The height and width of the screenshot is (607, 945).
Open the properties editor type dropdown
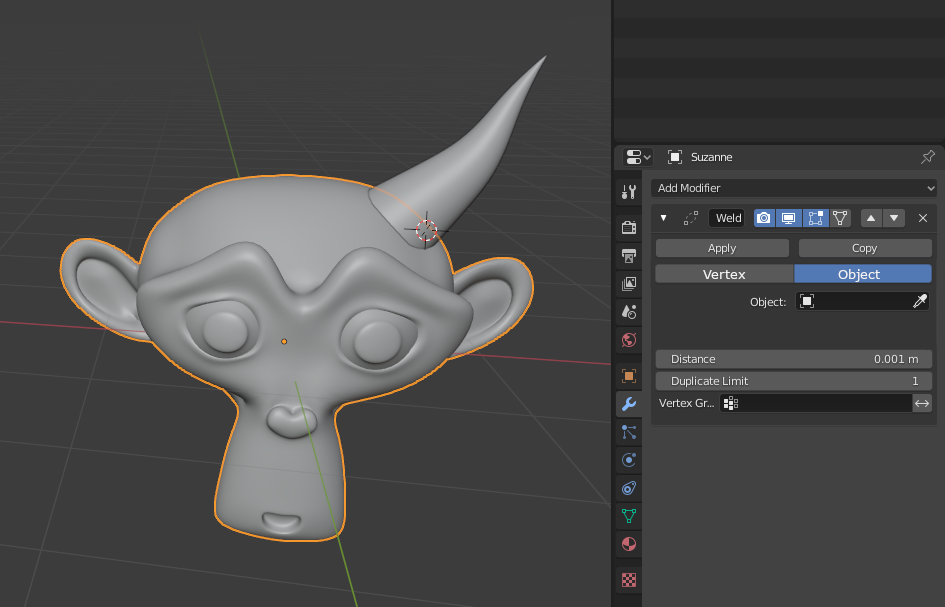(638, 157)
